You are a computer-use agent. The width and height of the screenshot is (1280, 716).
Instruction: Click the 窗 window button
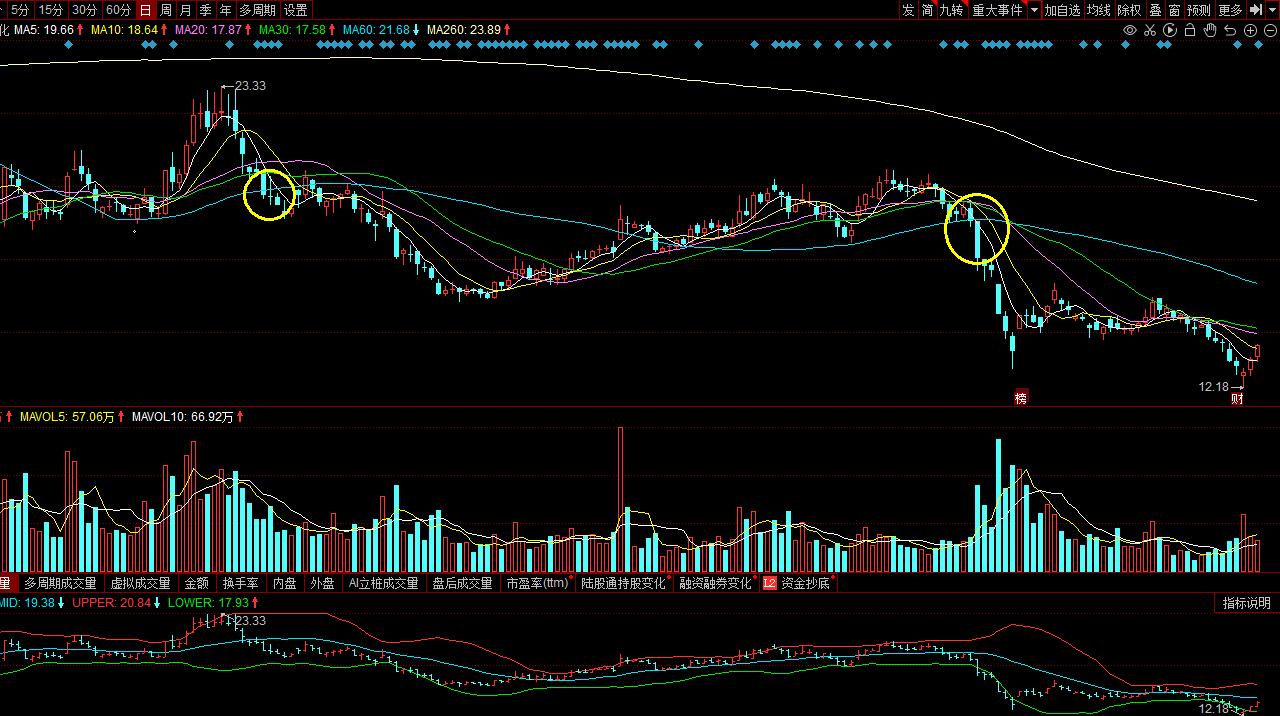coord(1174,10)
